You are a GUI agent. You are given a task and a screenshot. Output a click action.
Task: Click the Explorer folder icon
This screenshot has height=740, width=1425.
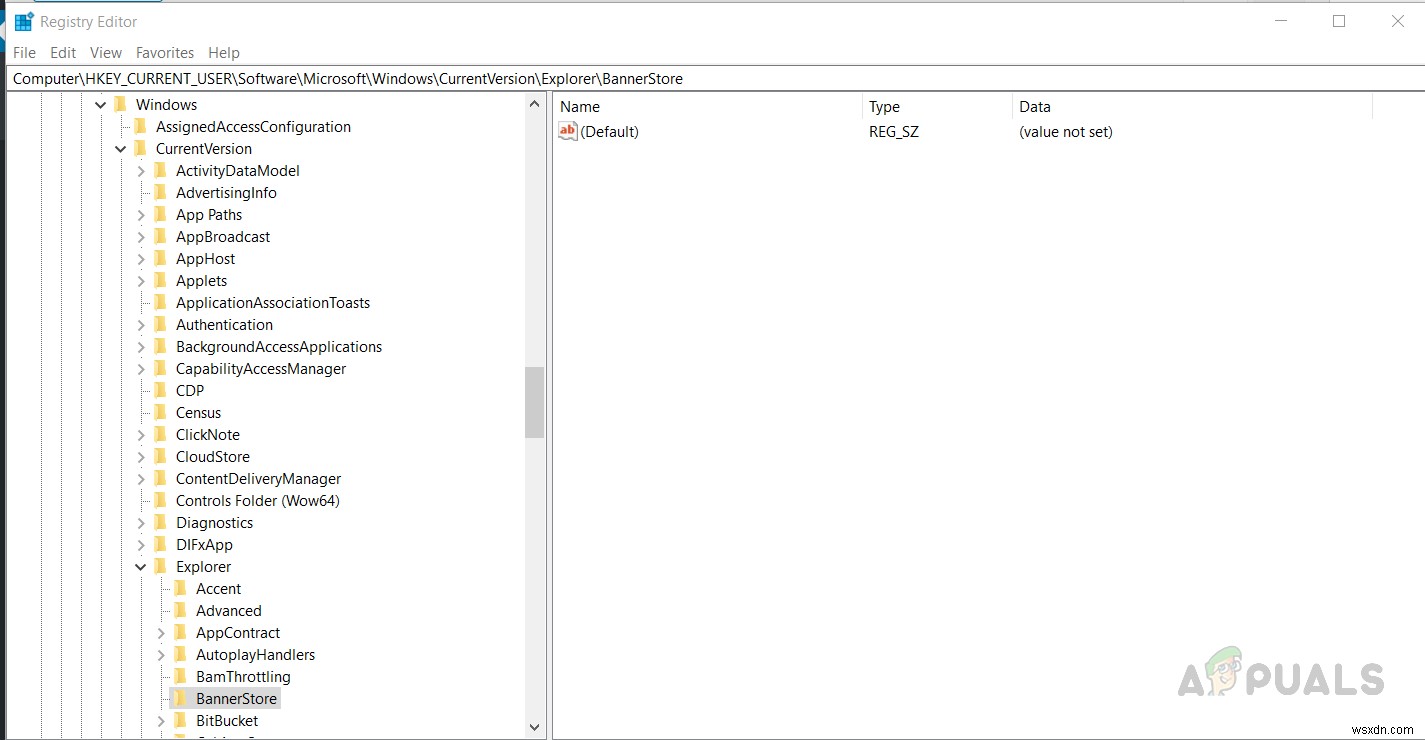point(160,566)
